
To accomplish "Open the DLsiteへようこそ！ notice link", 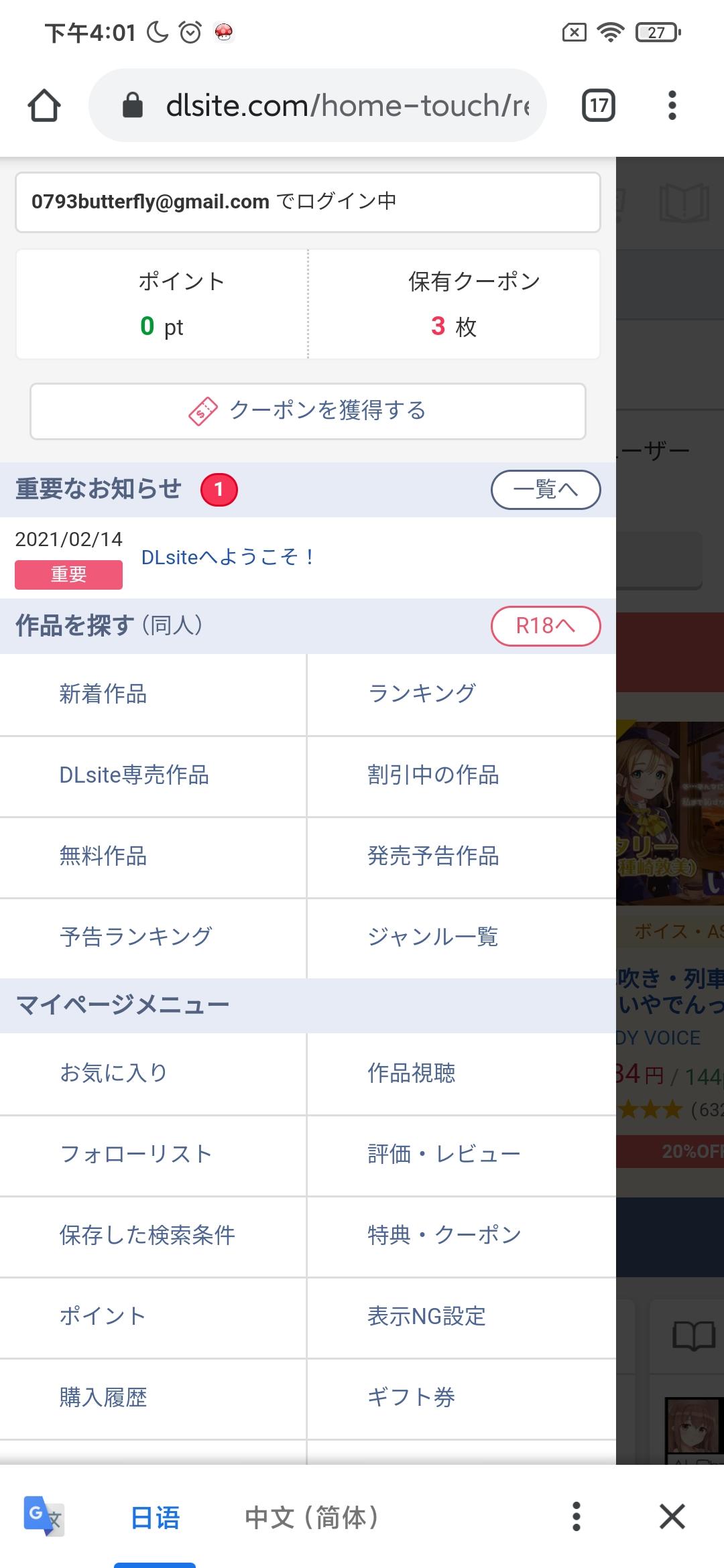I will pyautogui.click(x=228, y=558).
